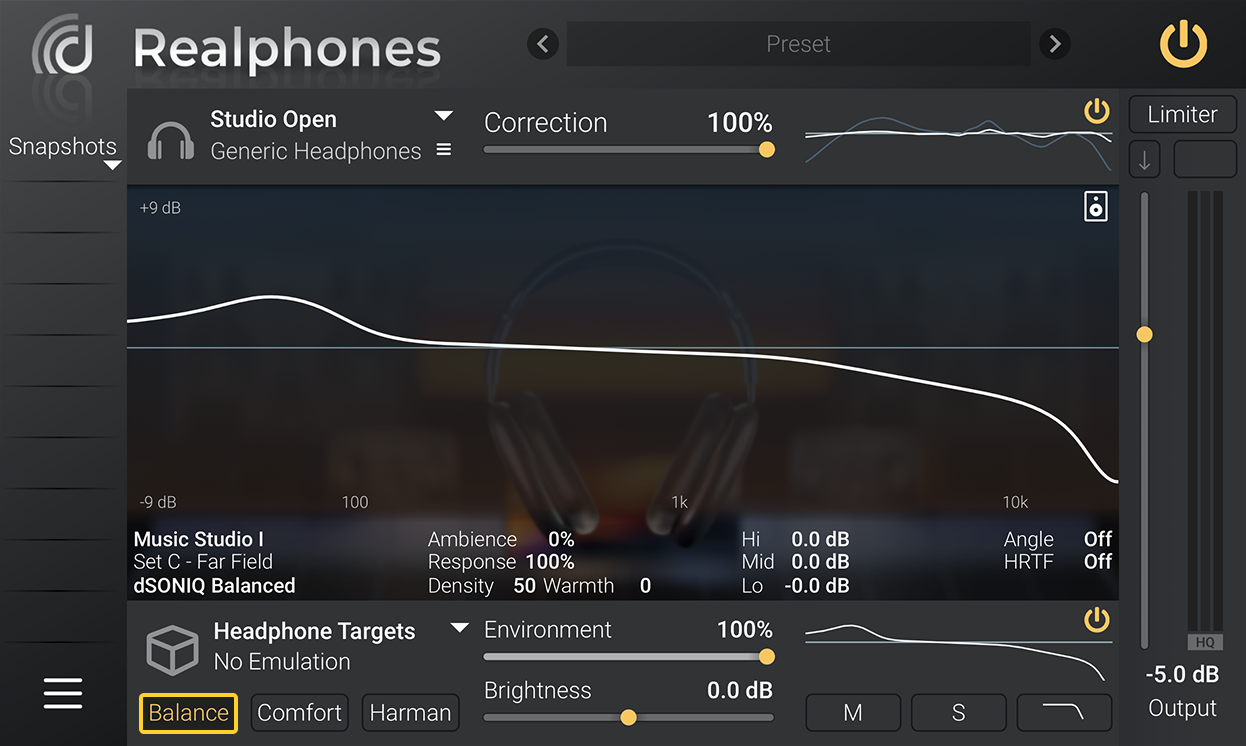Switch to the Comfort target
1246x746 pixels.
tap(299, 712)
